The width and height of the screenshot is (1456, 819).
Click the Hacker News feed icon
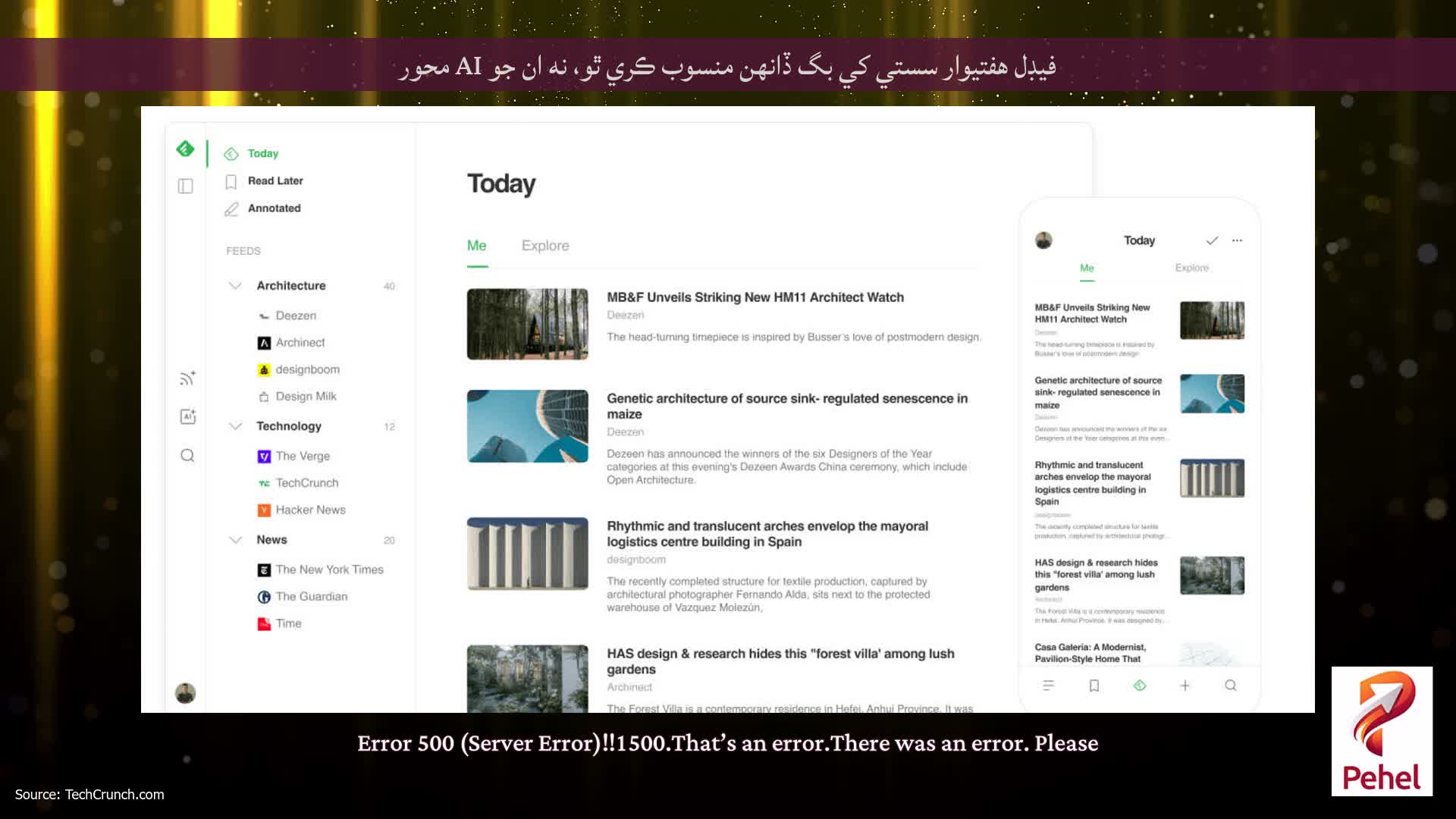[264, 510]
